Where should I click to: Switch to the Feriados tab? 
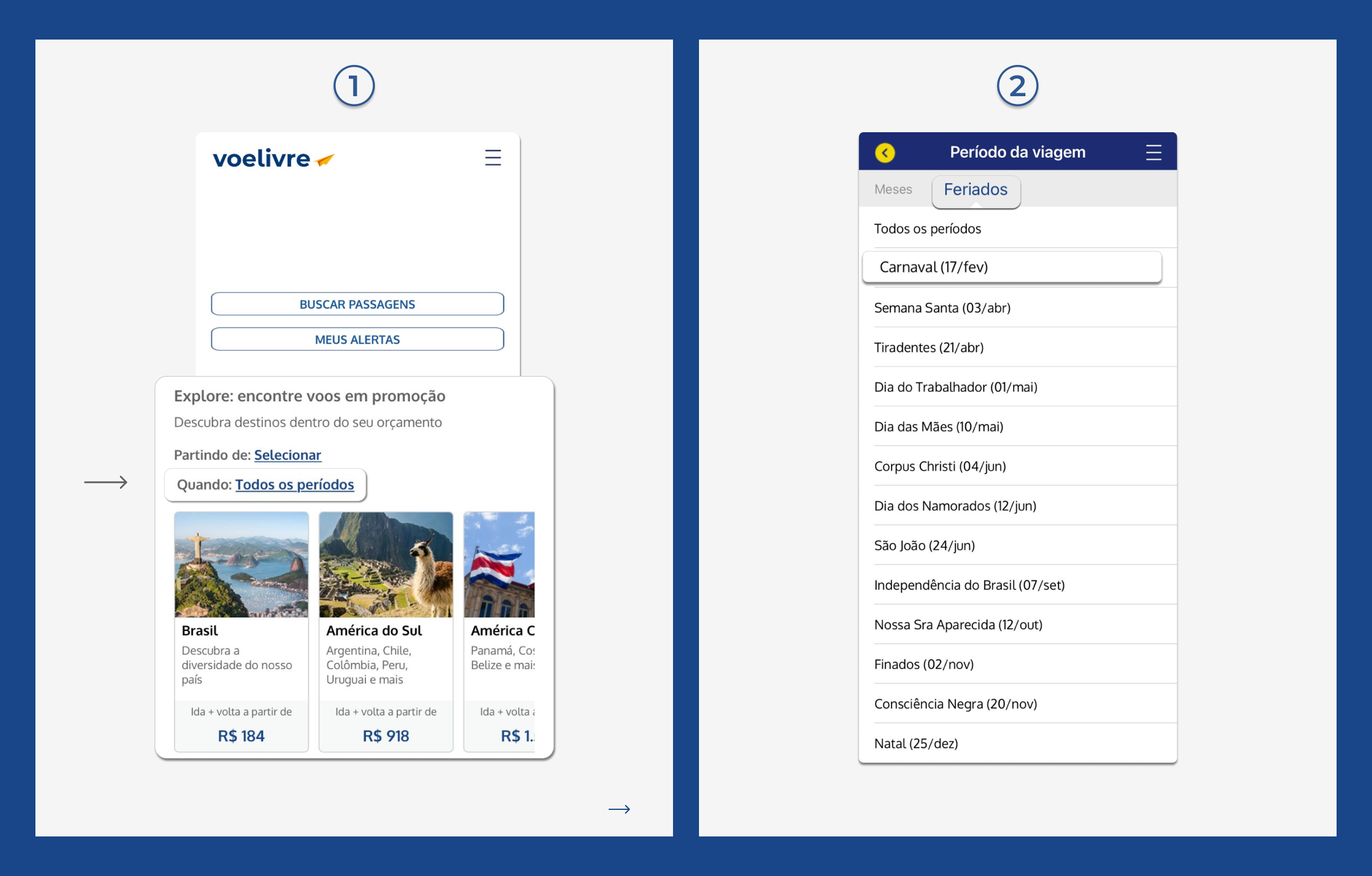click(976, 189)
